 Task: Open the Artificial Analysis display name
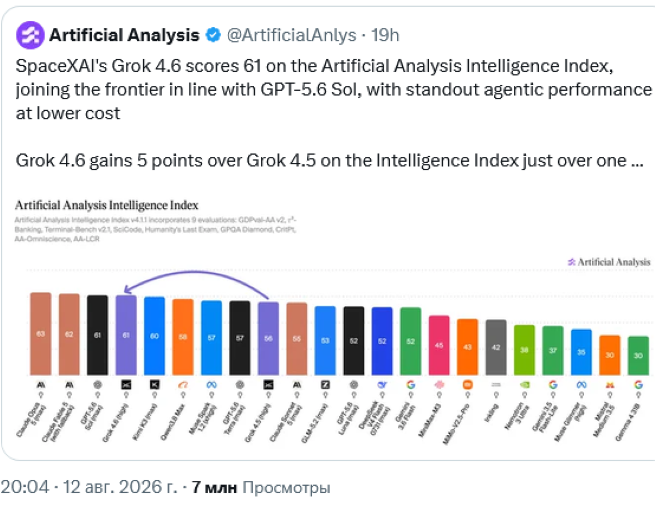tap(124, 35)
